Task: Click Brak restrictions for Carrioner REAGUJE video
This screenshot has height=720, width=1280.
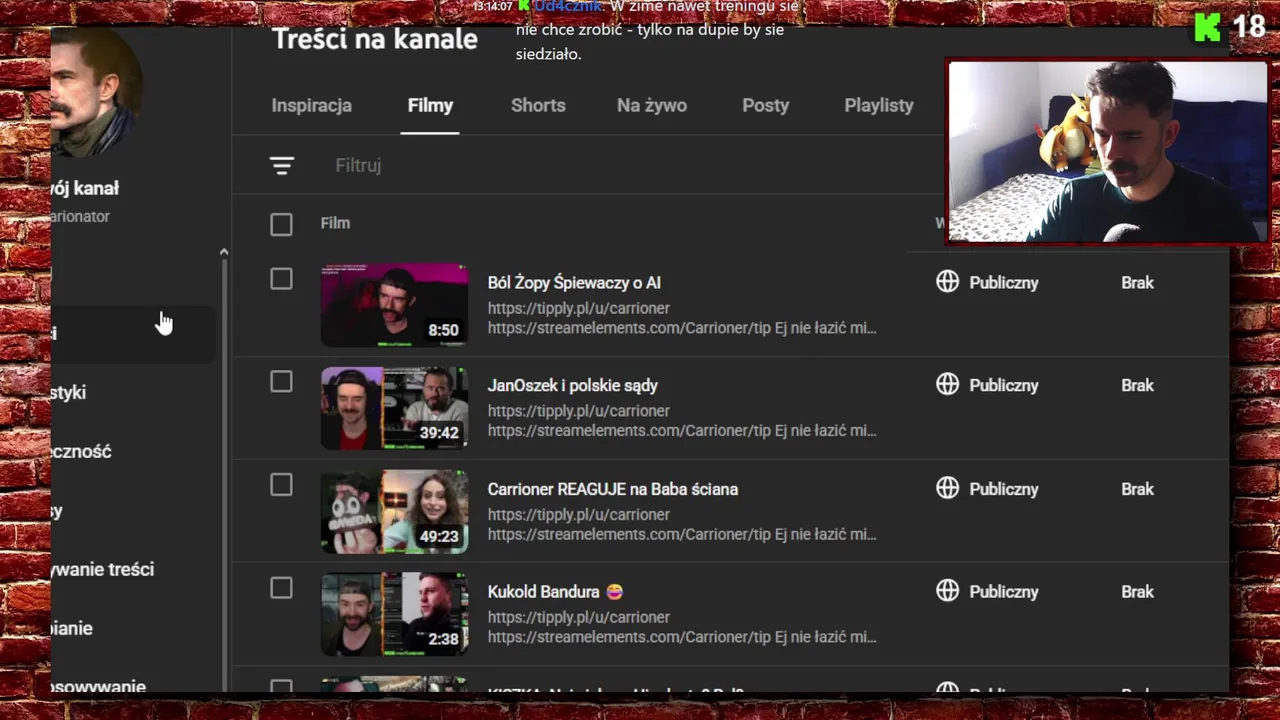Action: coord(1137,489)
